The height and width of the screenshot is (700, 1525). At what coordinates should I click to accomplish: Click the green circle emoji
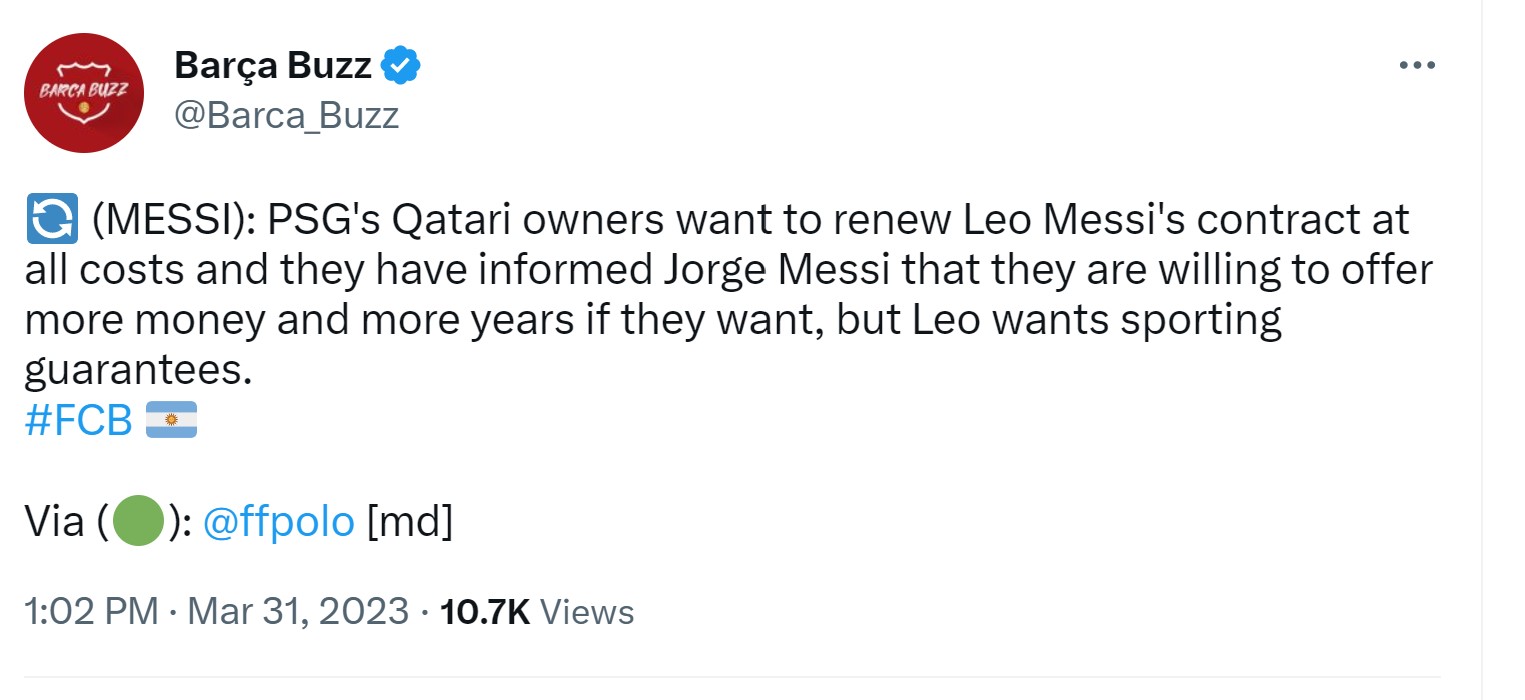coord(138,522)
